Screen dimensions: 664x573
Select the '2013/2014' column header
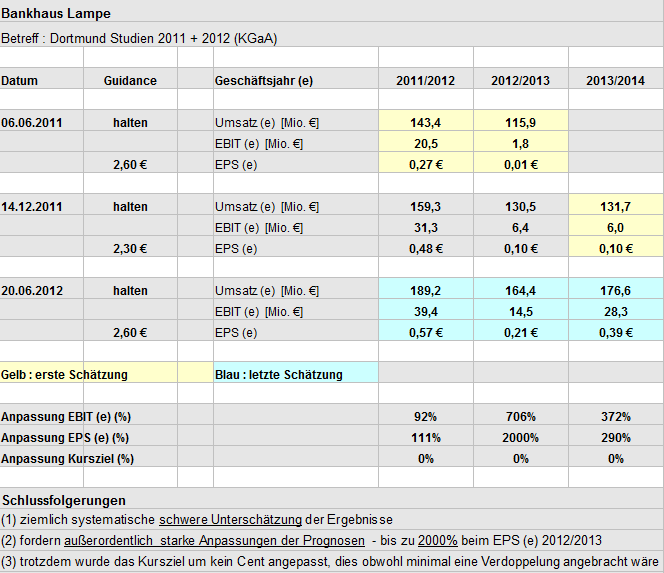[x=615, y=80]
